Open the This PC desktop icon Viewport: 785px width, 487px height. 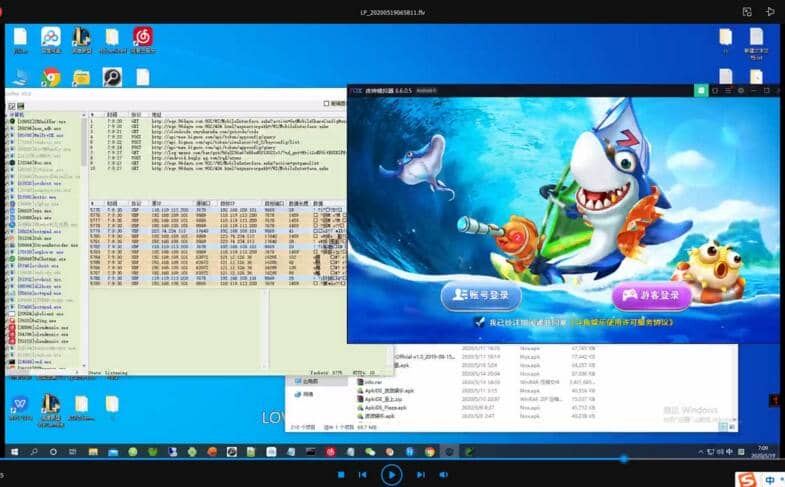[x=21, y=78]
